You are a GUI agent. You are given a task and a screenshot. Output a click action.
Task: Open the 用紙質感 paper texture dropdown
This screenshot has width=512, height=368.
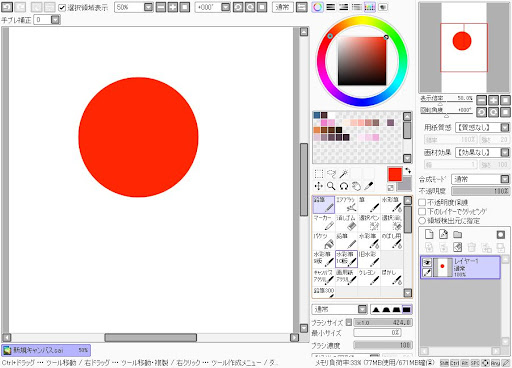click(x=505, y=127)
